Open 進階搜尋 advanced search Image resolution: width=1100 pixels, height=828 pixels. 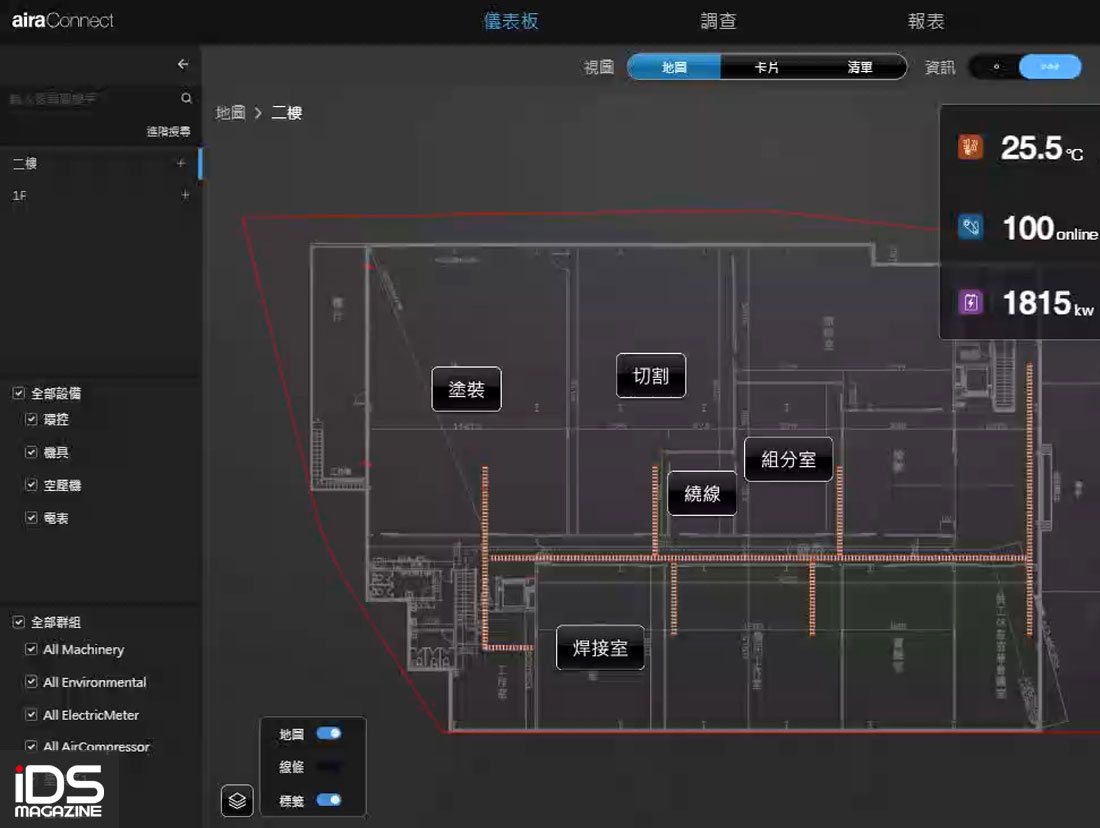pyautogui.click(x=168, y=131)
